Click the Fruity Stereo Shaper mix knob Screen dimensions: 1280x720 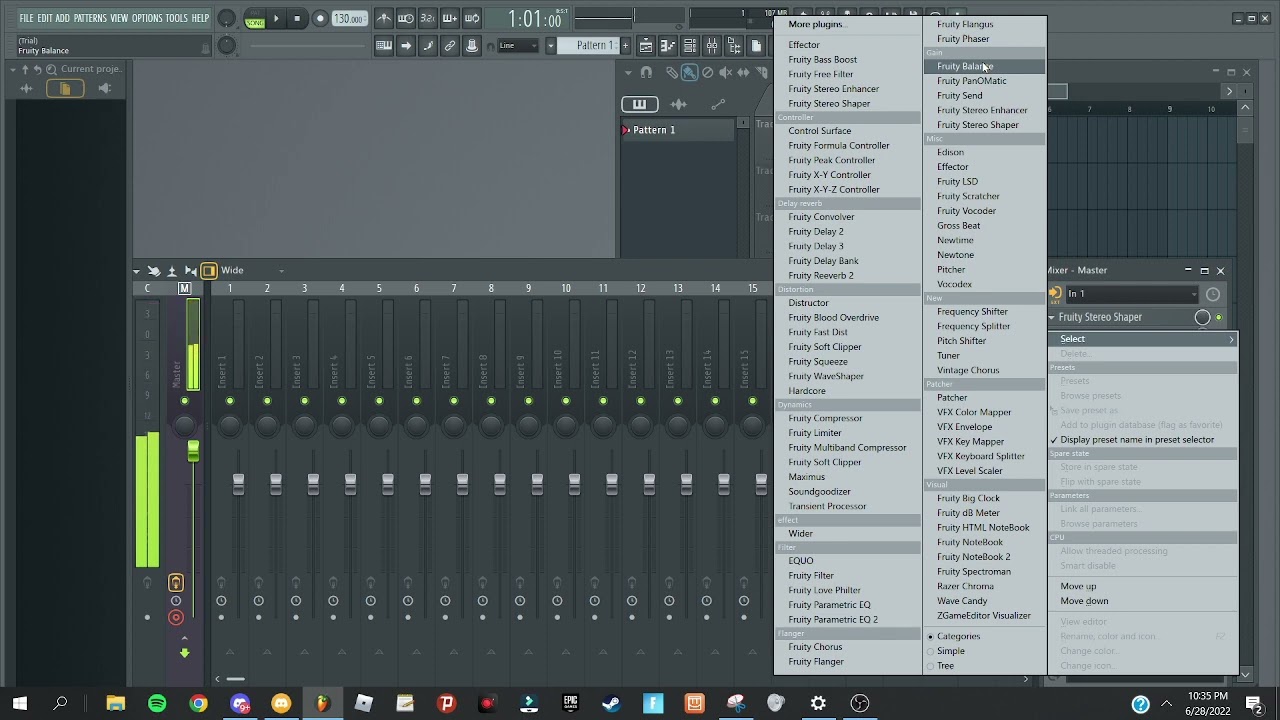pos(1202,318)
